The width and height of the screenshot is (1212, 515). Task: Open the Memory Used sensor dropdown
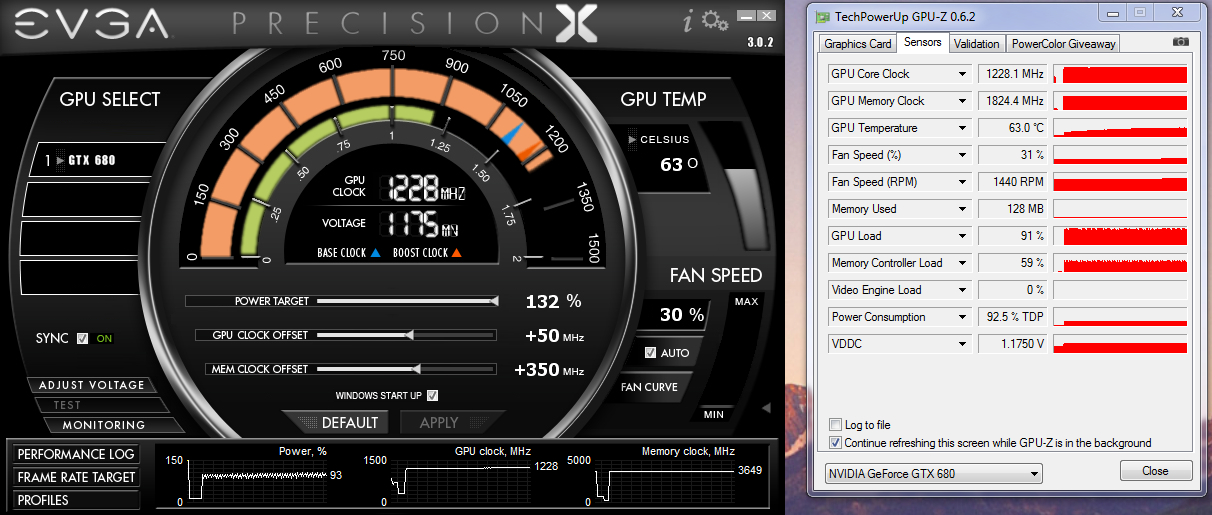coord(962,209)
